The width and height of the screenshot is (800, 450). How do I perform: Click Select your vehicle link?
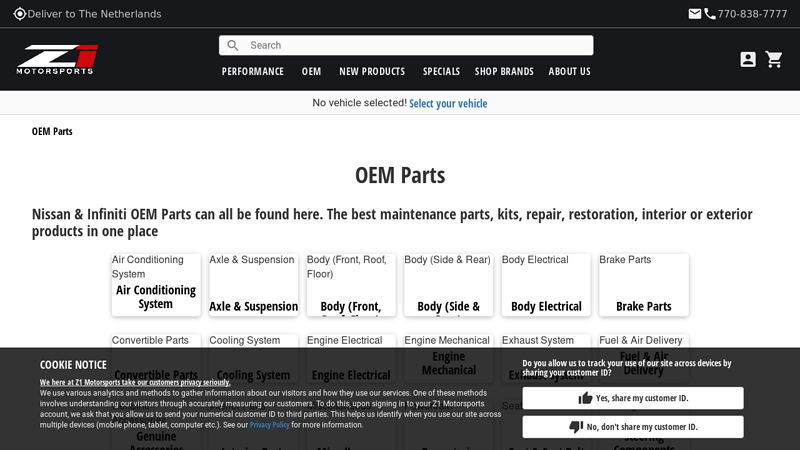[x=448, y=103]
